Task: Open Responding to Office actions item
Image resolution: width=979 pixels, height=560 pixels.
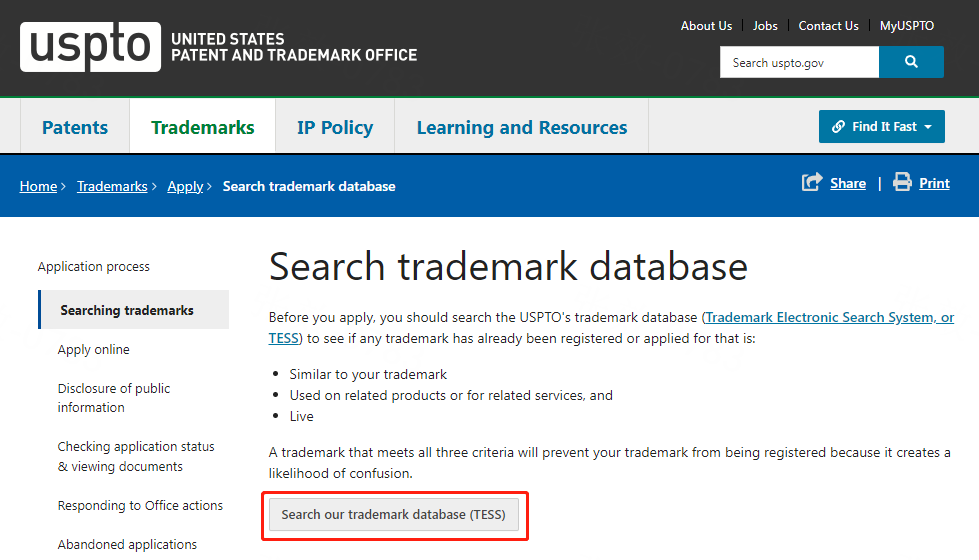Action: tap(140, 505)
